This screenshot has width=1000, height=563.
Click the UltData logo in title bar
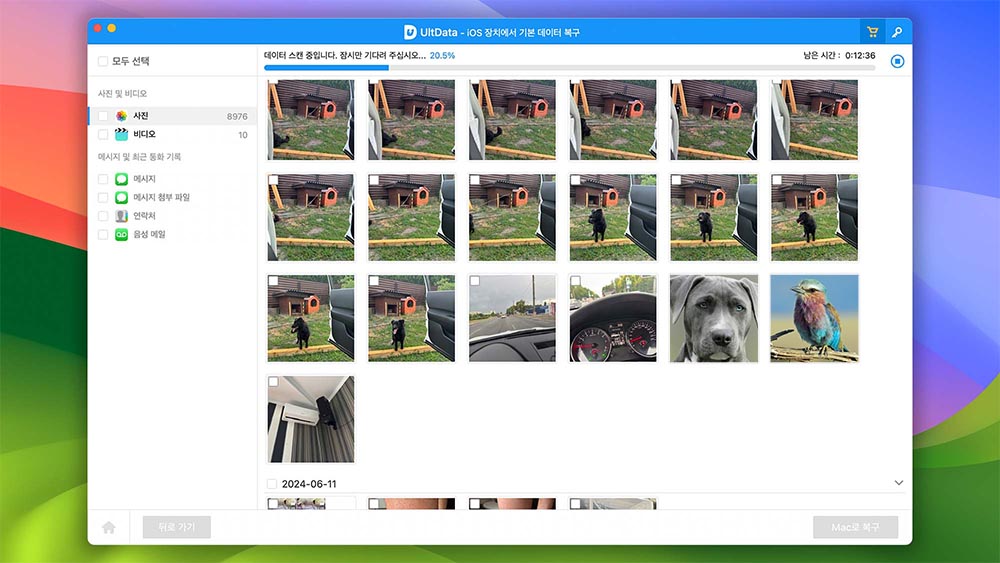[x=410, y=32]
